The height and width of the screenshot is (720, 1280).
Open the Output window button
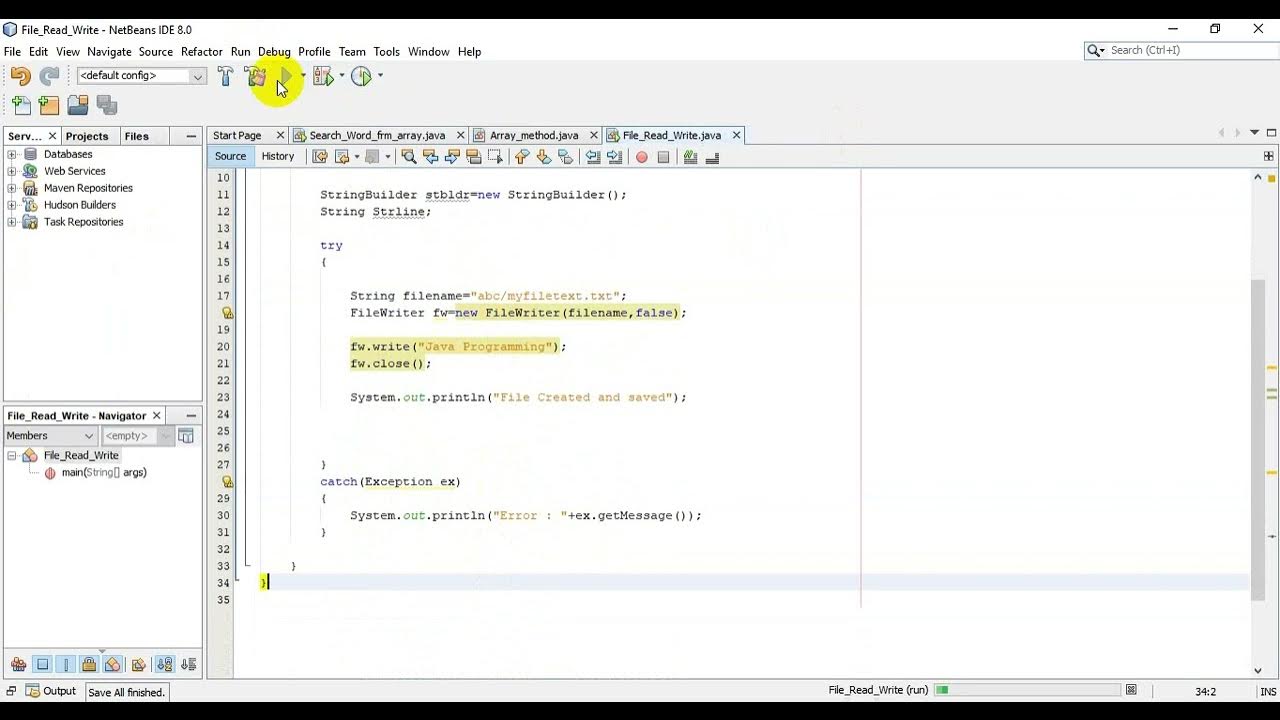50,691
